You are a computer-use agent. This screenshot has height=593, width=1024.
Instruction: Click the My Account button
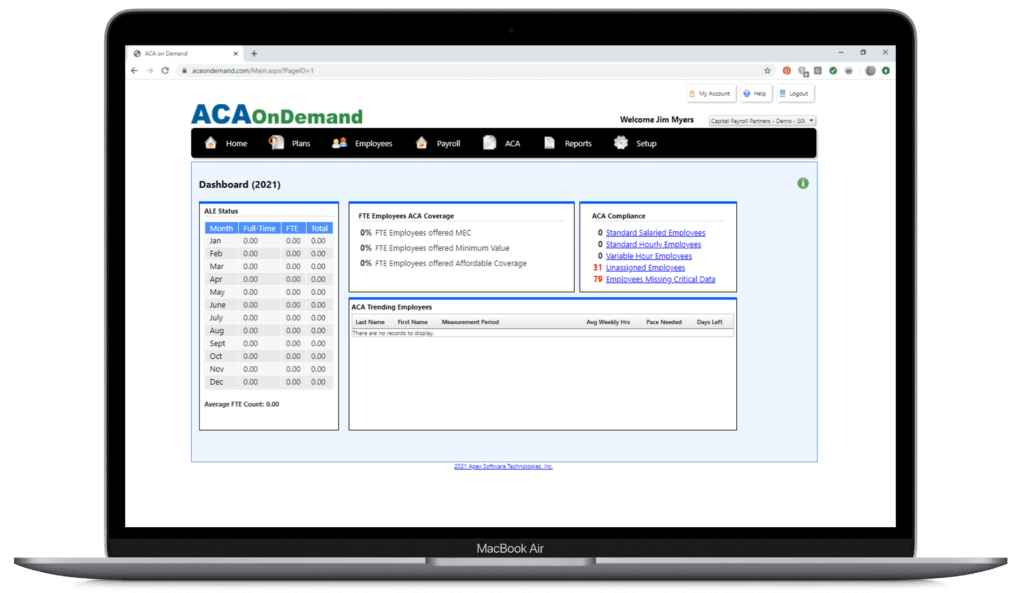coord(711,93)
